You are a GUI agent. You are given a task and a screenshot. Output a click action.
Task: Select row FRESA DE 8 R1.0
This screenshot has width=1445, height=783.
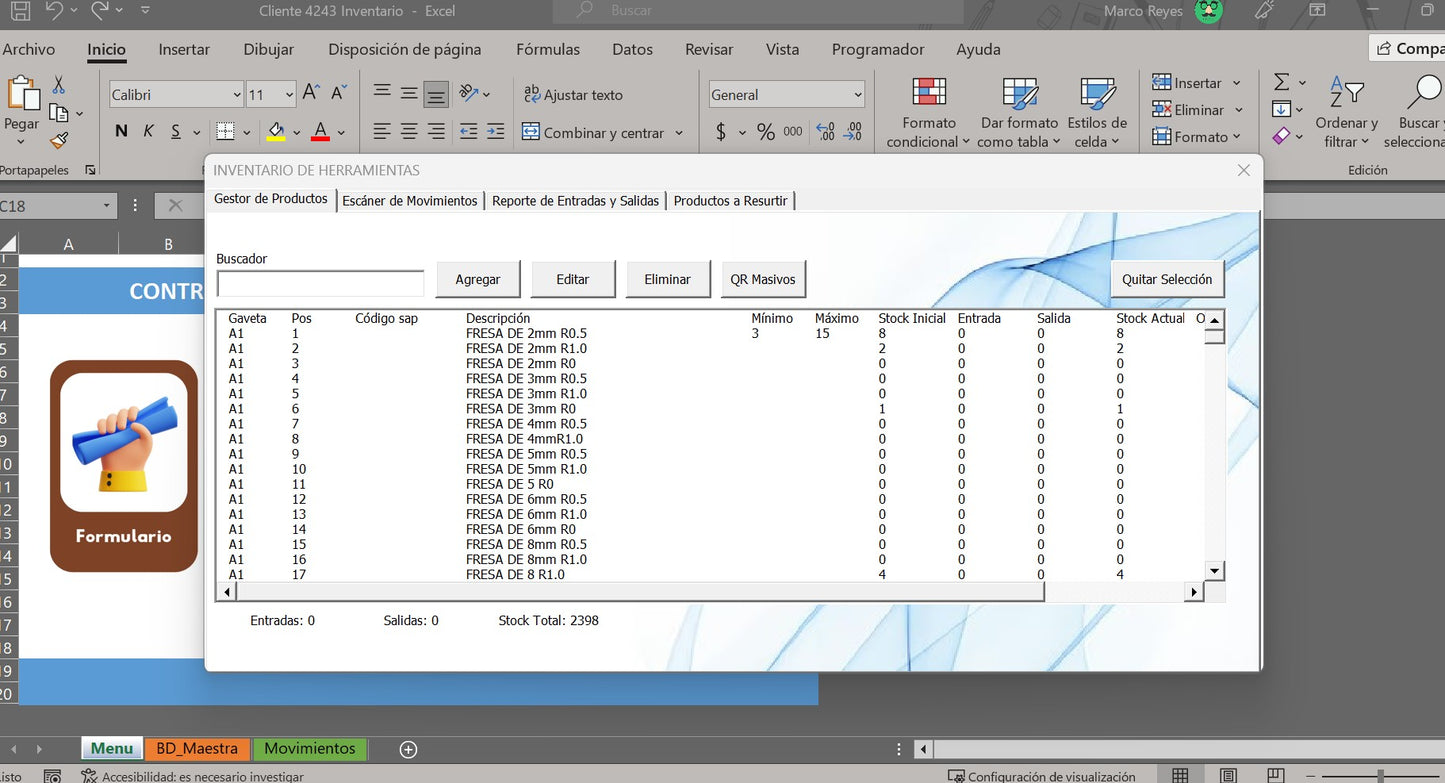(x=710, y=574)
